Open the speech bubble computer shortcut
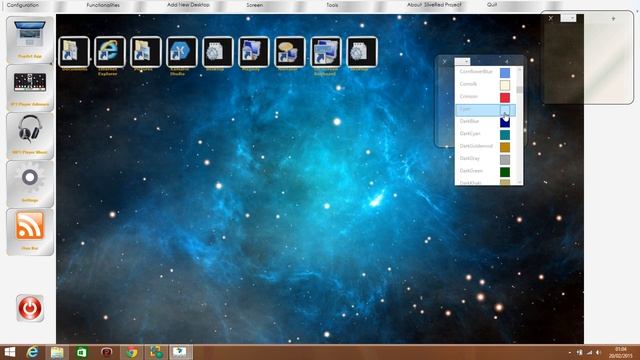This screenshot has height=360, width=640. [289, 52]
